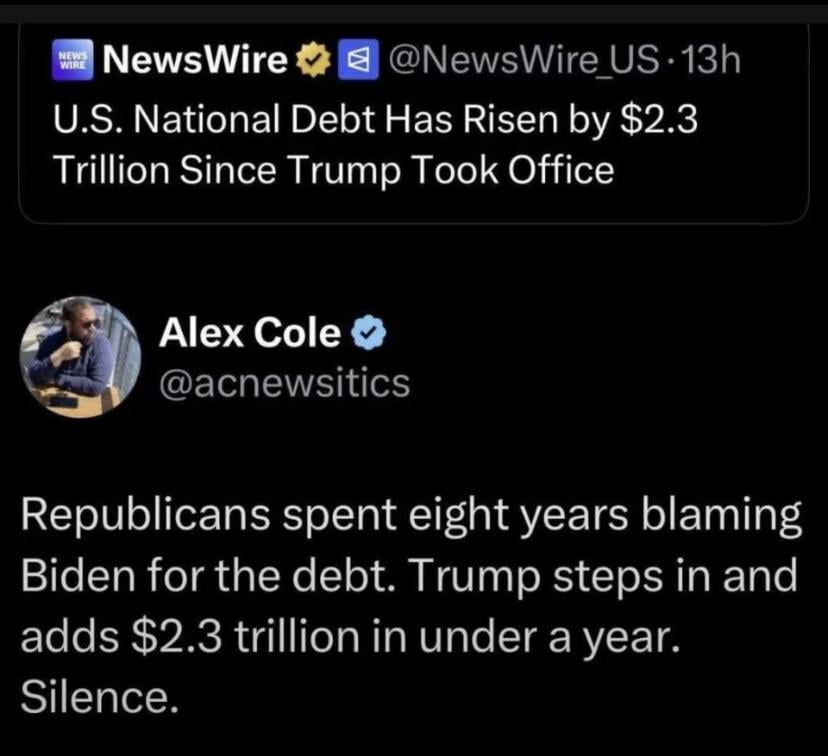The image size is (828, 756).
Task: Click Alex Cole's blue verified checkmark
Action: [366, 335]
